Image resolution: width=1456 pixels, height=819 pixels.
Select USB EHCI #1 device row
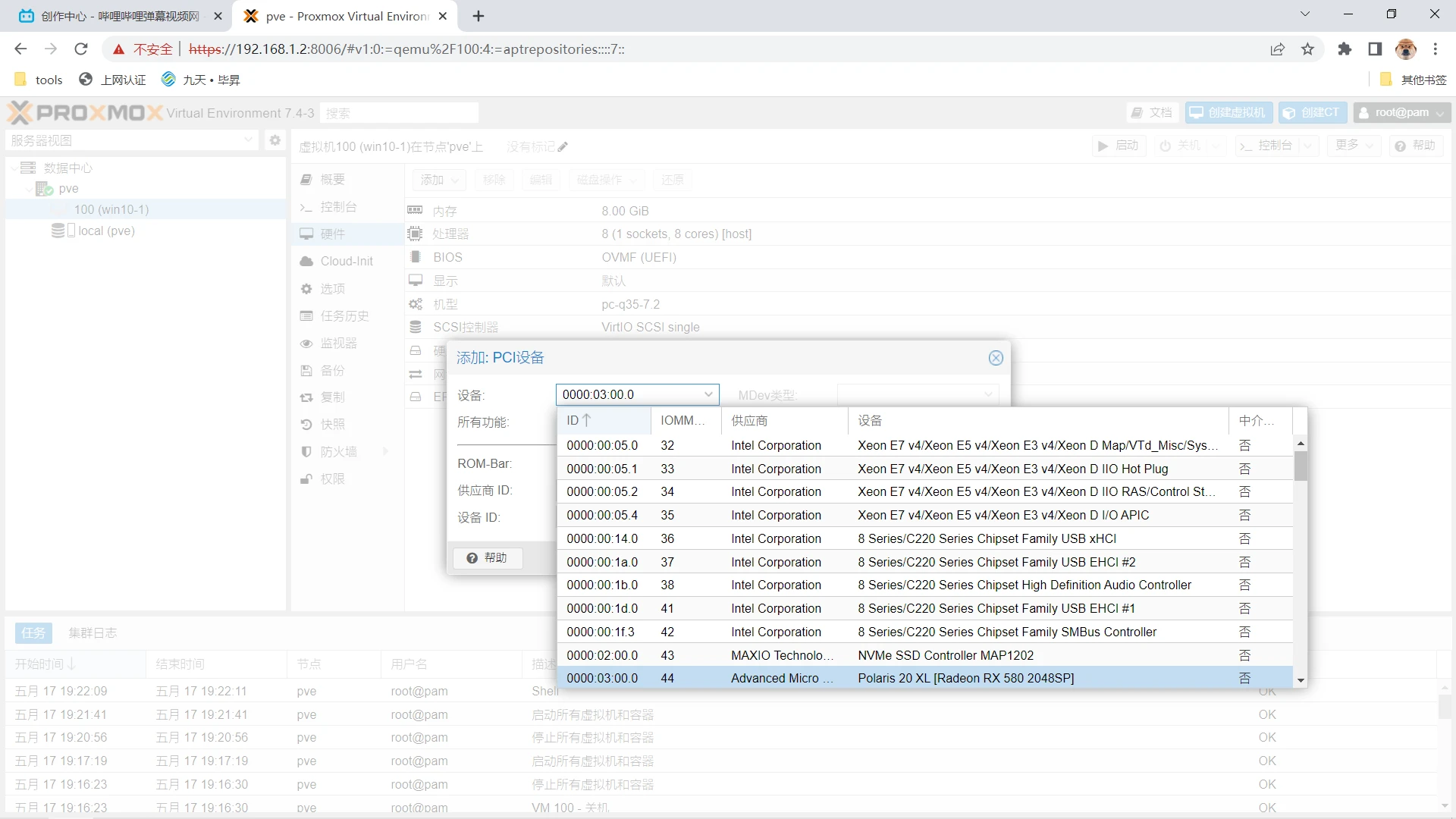924,608
